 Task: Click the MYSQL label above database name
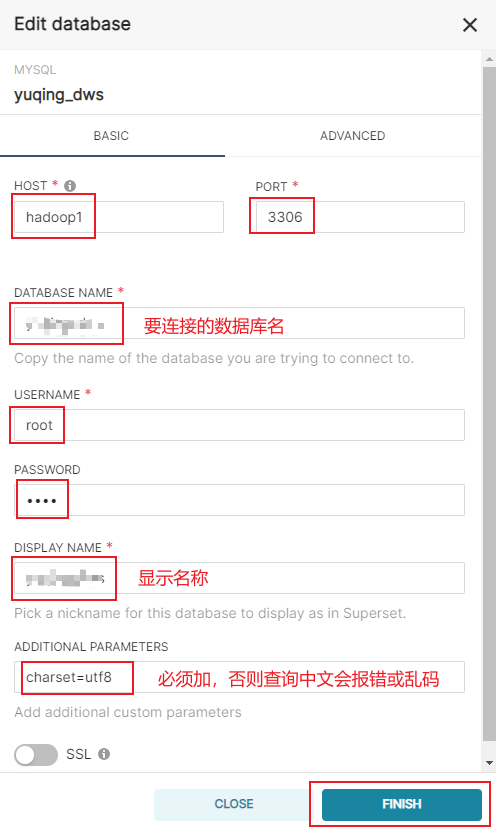click(35, 70)
